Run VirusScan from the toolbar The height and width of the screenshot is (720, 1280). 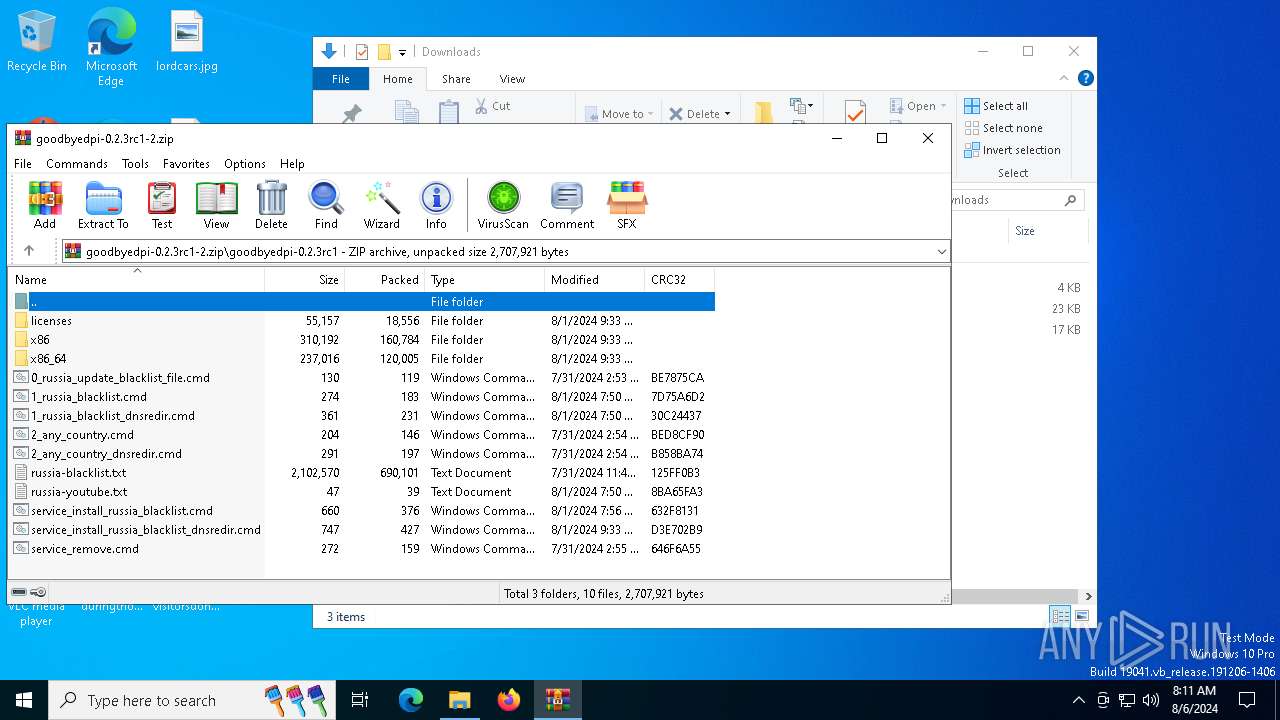(503, 205)
